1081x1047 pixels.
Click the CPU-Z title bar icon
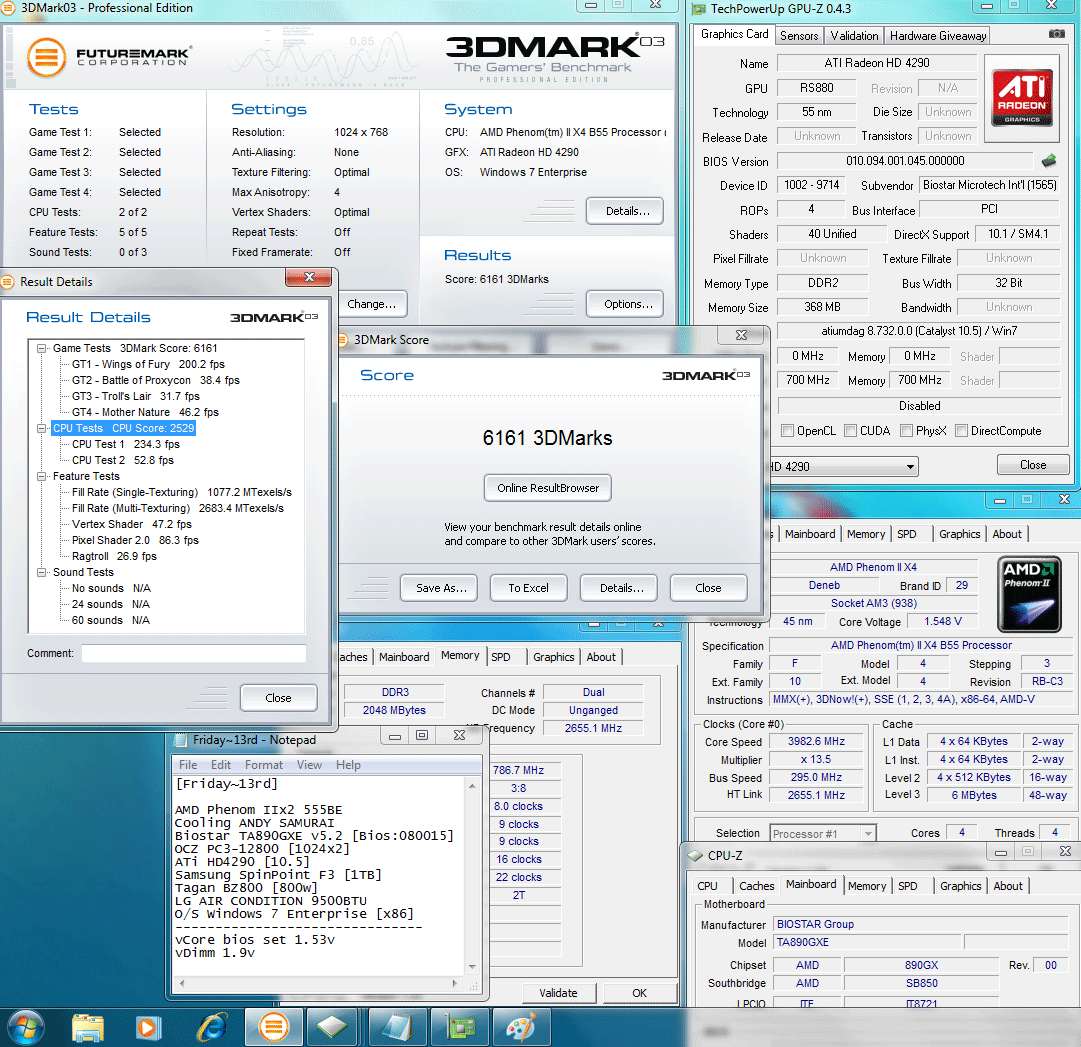click(x=696, y=855)
